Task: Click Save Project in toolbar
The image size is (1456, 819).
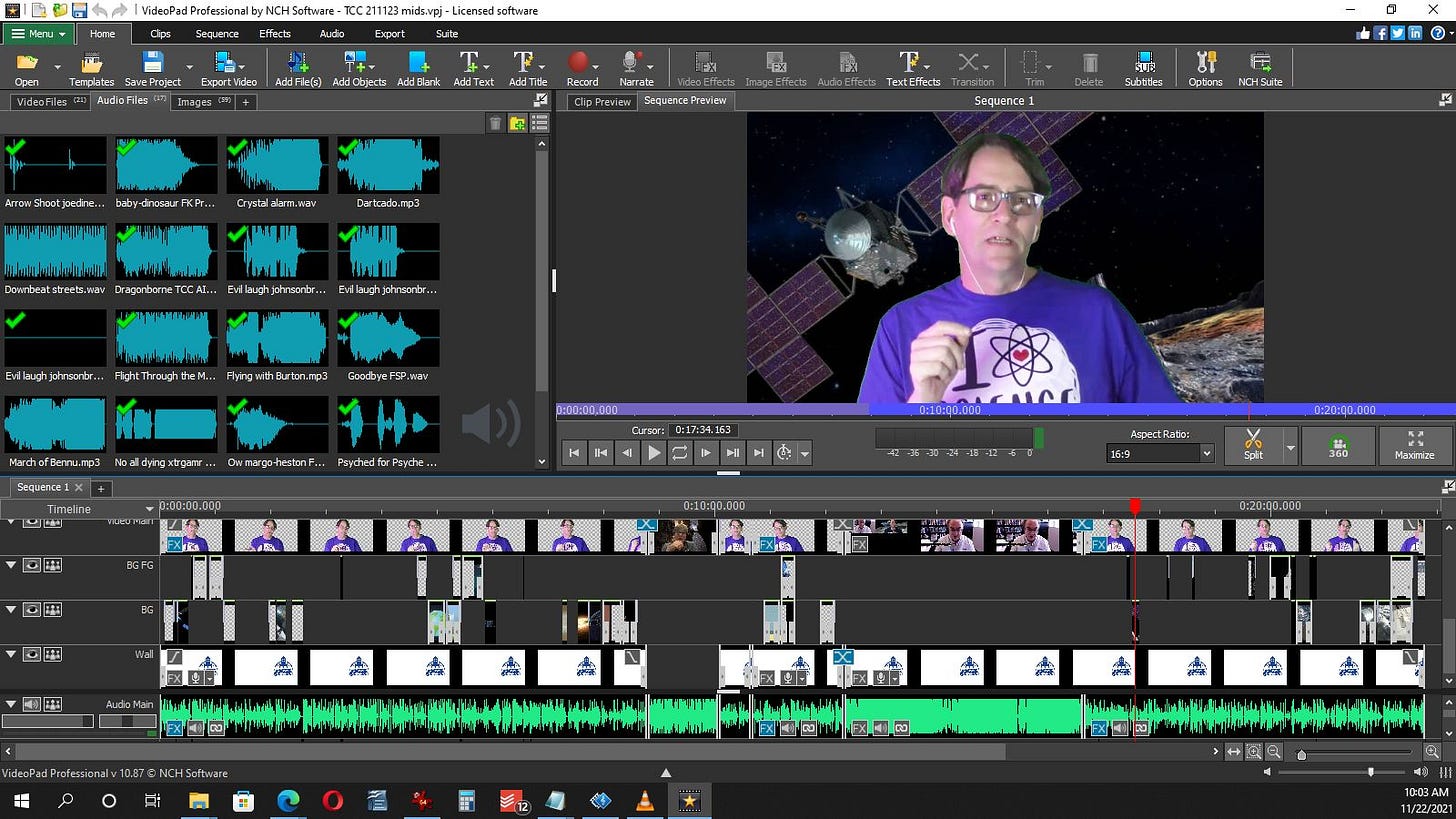Action: (152, 68)
